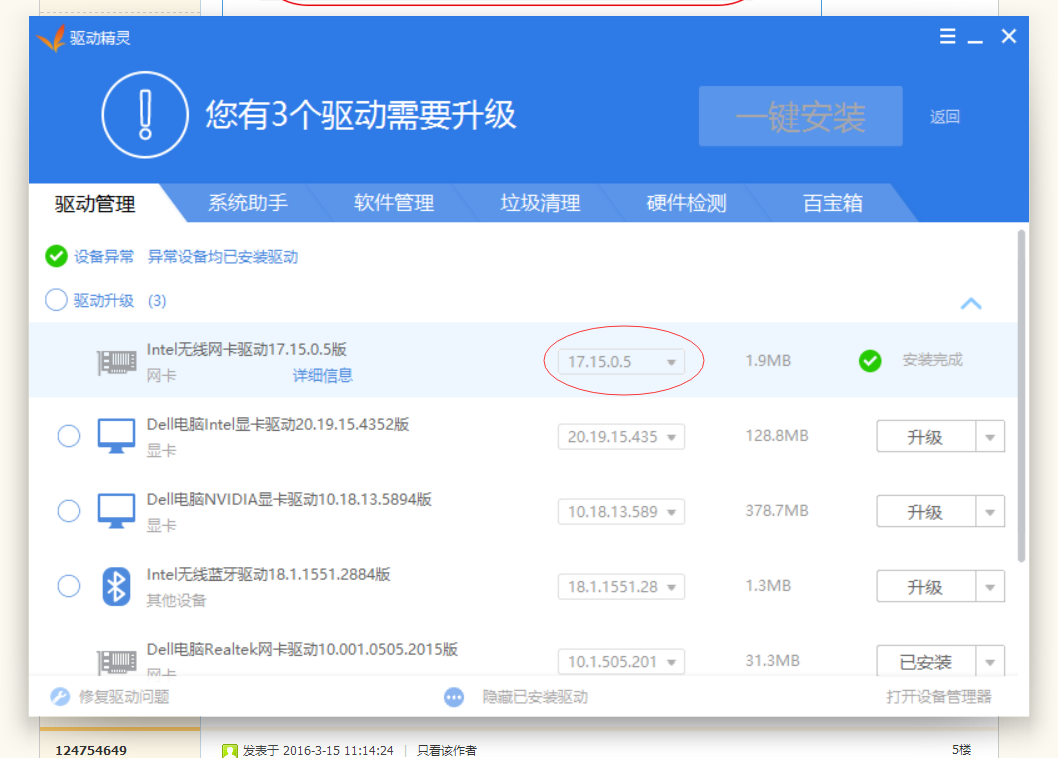This screenshot has width=1058, height=758.
Task: Open the 10.18.13.589 version dropdown
Action: [x=621, y=512]
